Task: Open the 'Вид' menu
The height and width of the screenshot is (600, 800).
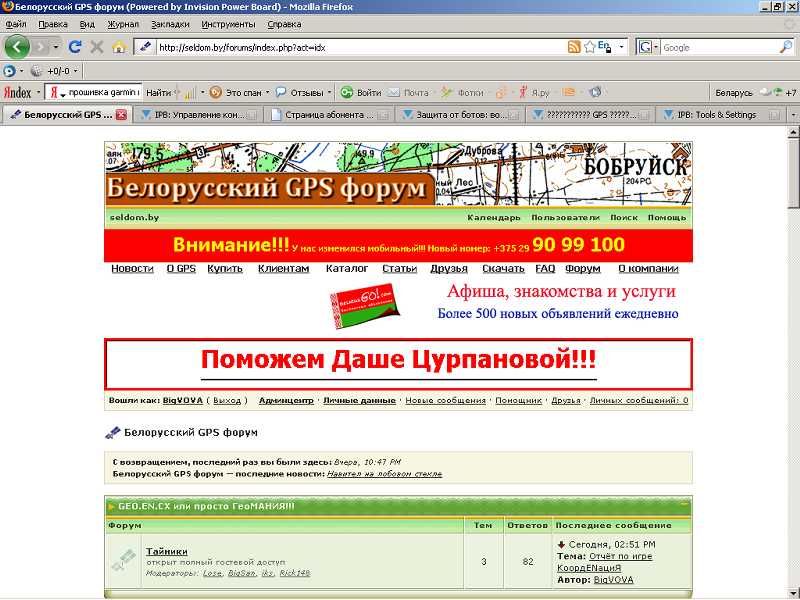Action: (87, 24)
